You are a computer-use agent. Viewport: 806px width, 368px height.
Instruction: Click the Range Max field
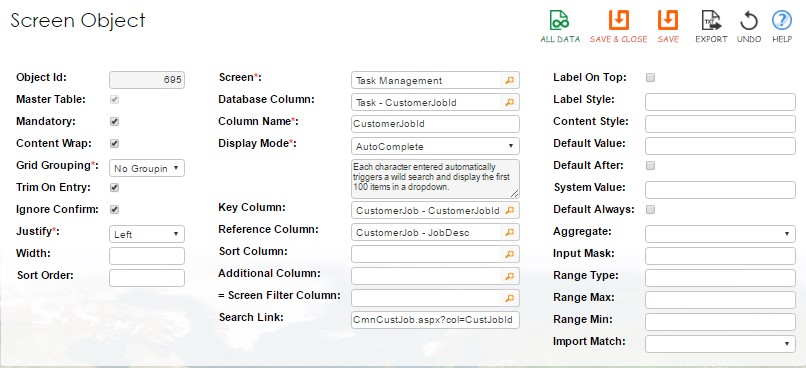[720, 300]
